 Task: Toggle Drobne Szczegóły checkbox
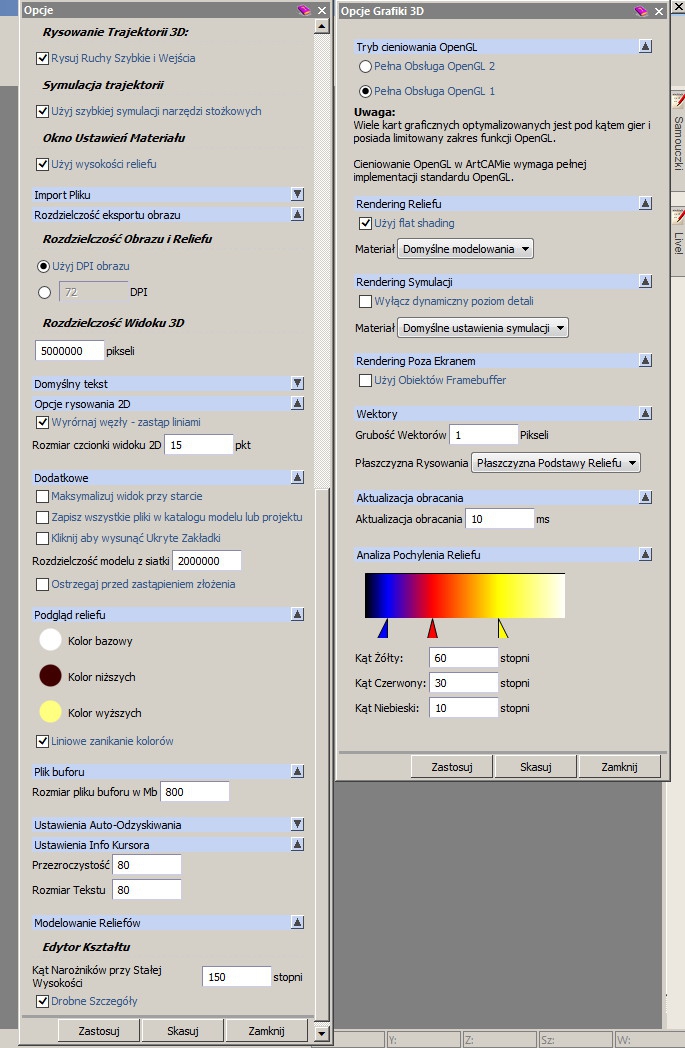tap(43, 1001)
